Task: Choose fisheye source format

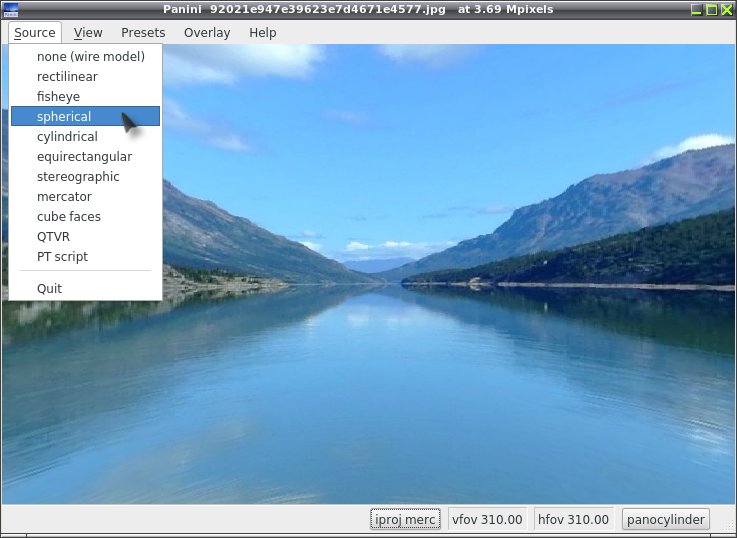Action: click(x=86, y=96)
